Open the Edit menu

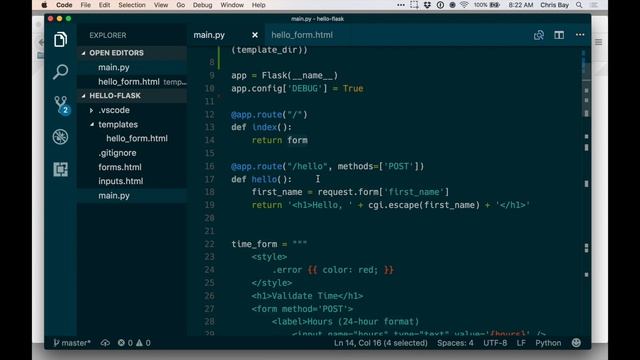tap(104, 5)
